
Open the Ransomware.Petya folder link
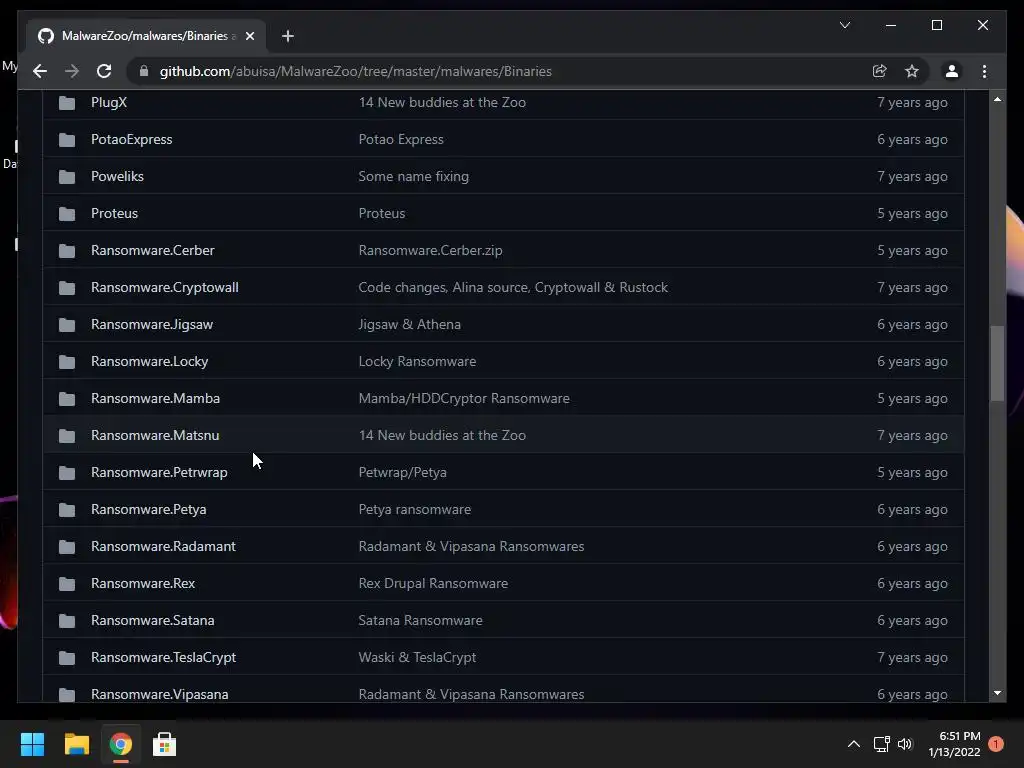coord(148,509)
